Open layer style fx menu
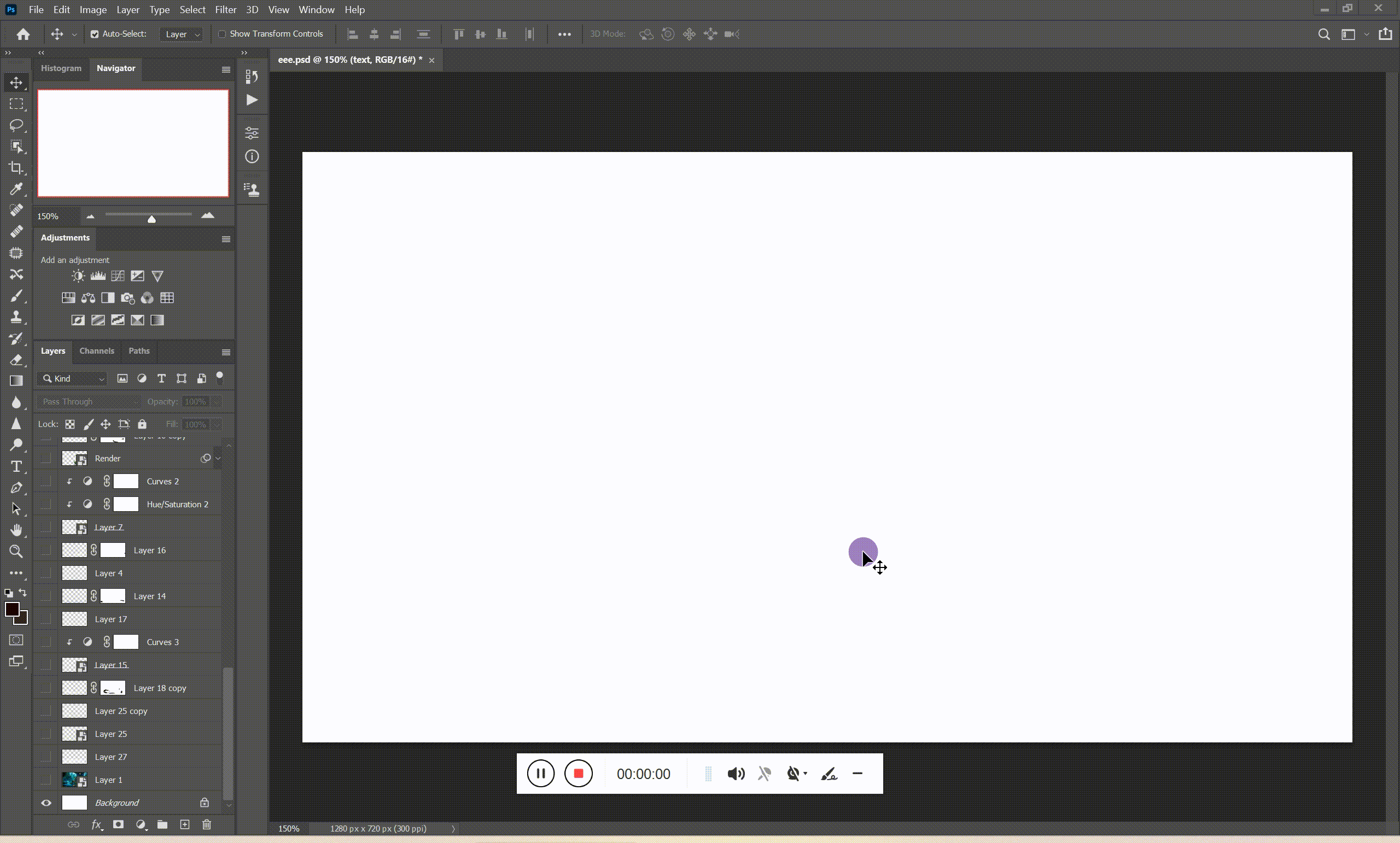The height and width of the screenshot is (843, 1400). [97, 824]
